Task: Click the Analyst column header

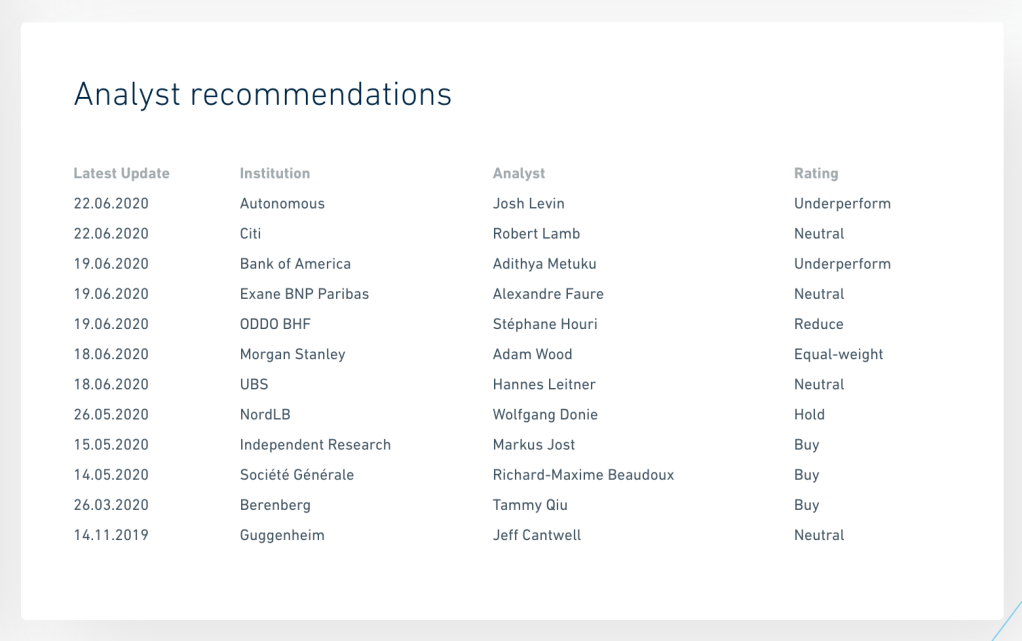Action: pyautogui.click(x=519, y=173)
